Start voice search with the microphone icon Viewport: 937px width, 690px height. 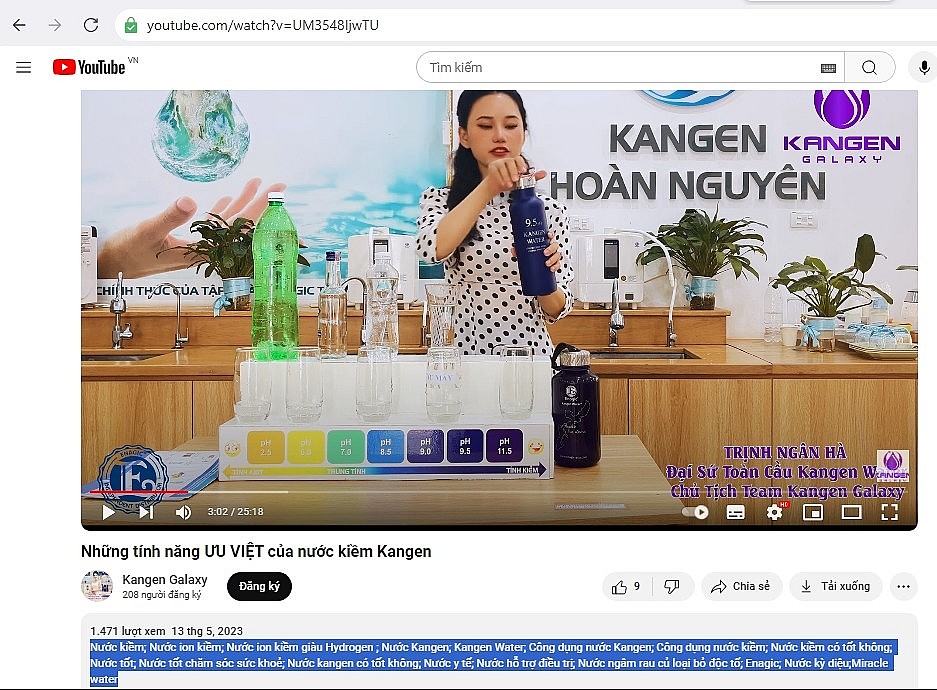[923, 68]
